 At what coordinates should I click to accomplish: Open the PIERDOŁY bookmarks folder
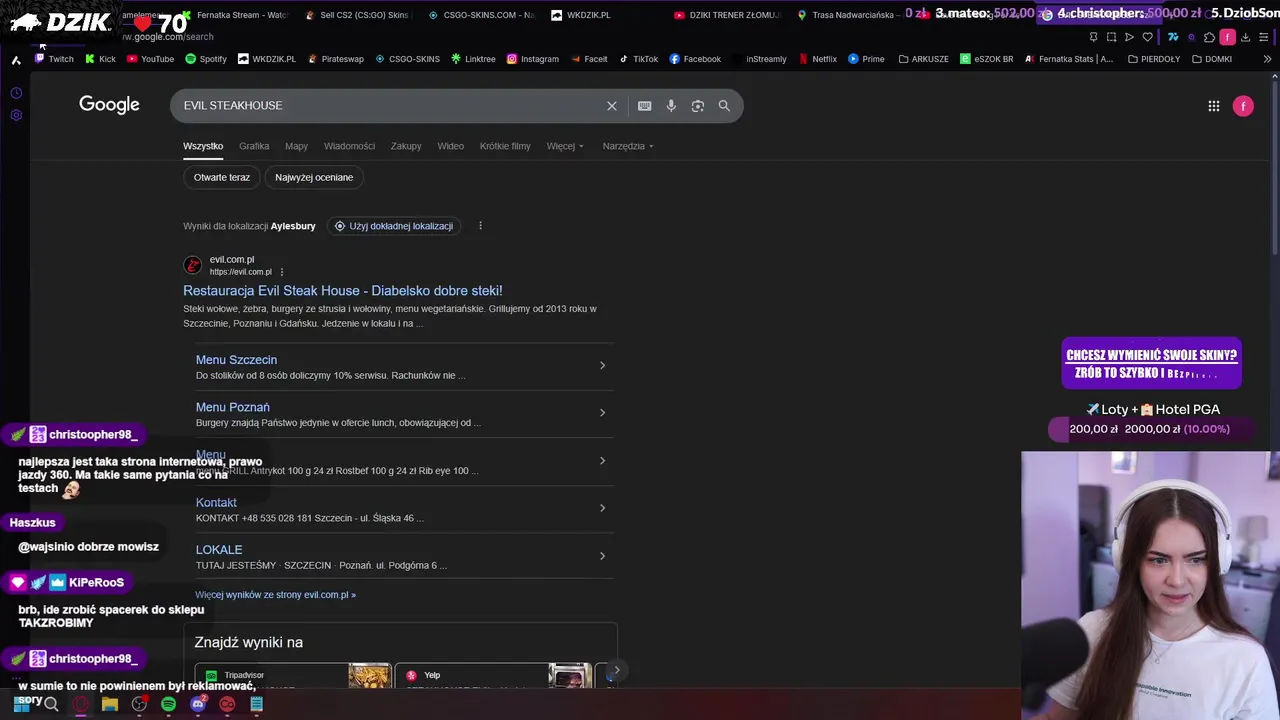(x=1153, y=59)
